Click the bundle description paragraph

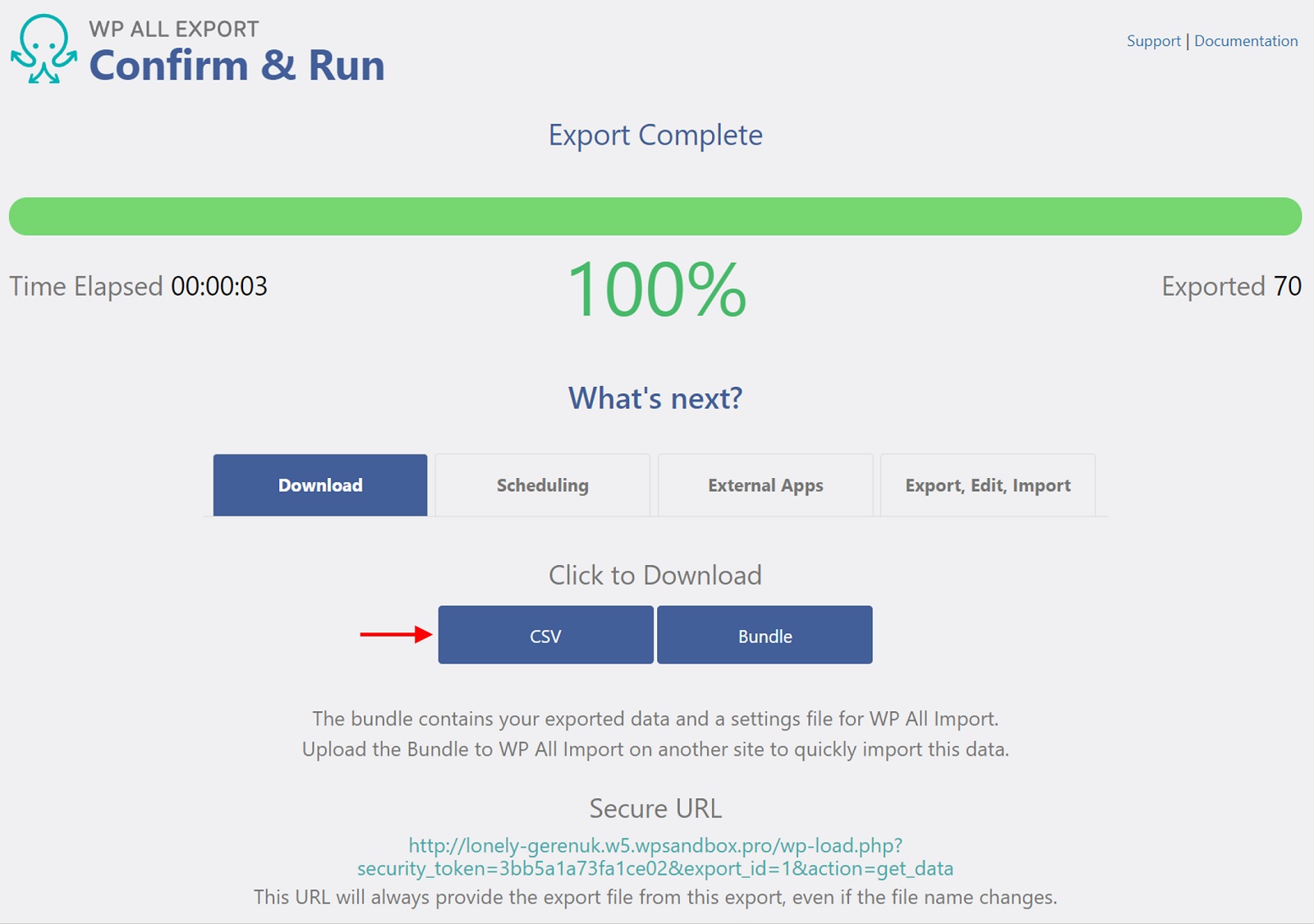(655, 734)
